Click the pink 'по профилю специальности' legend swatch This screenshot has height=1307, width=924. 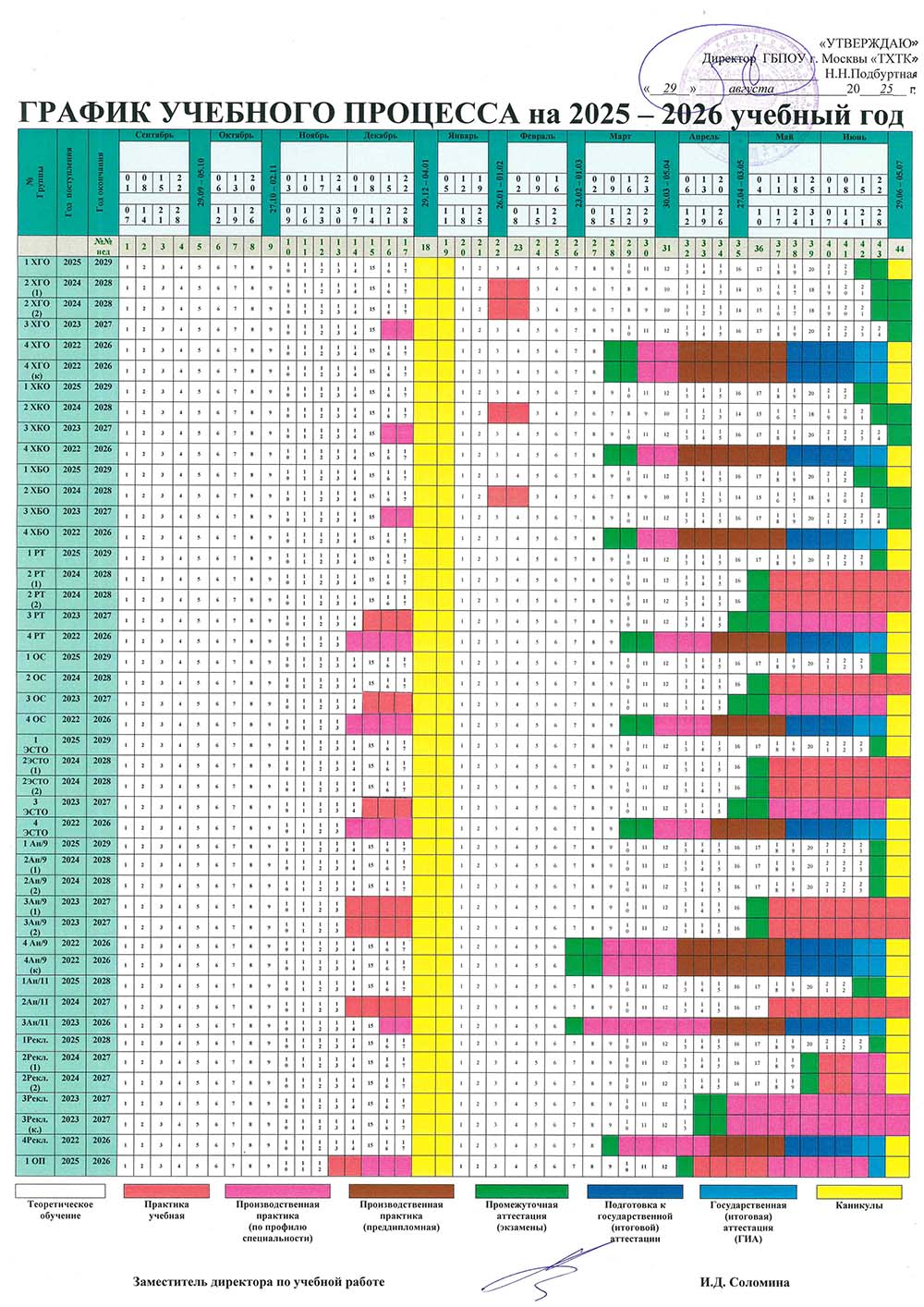(x=278, y=1191)
